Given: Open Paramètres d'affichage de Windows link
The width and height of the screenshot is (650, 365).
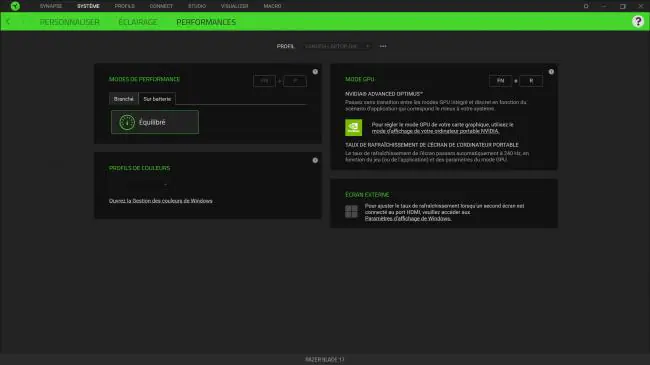Looking at the screenshot, I should [408, 219].
